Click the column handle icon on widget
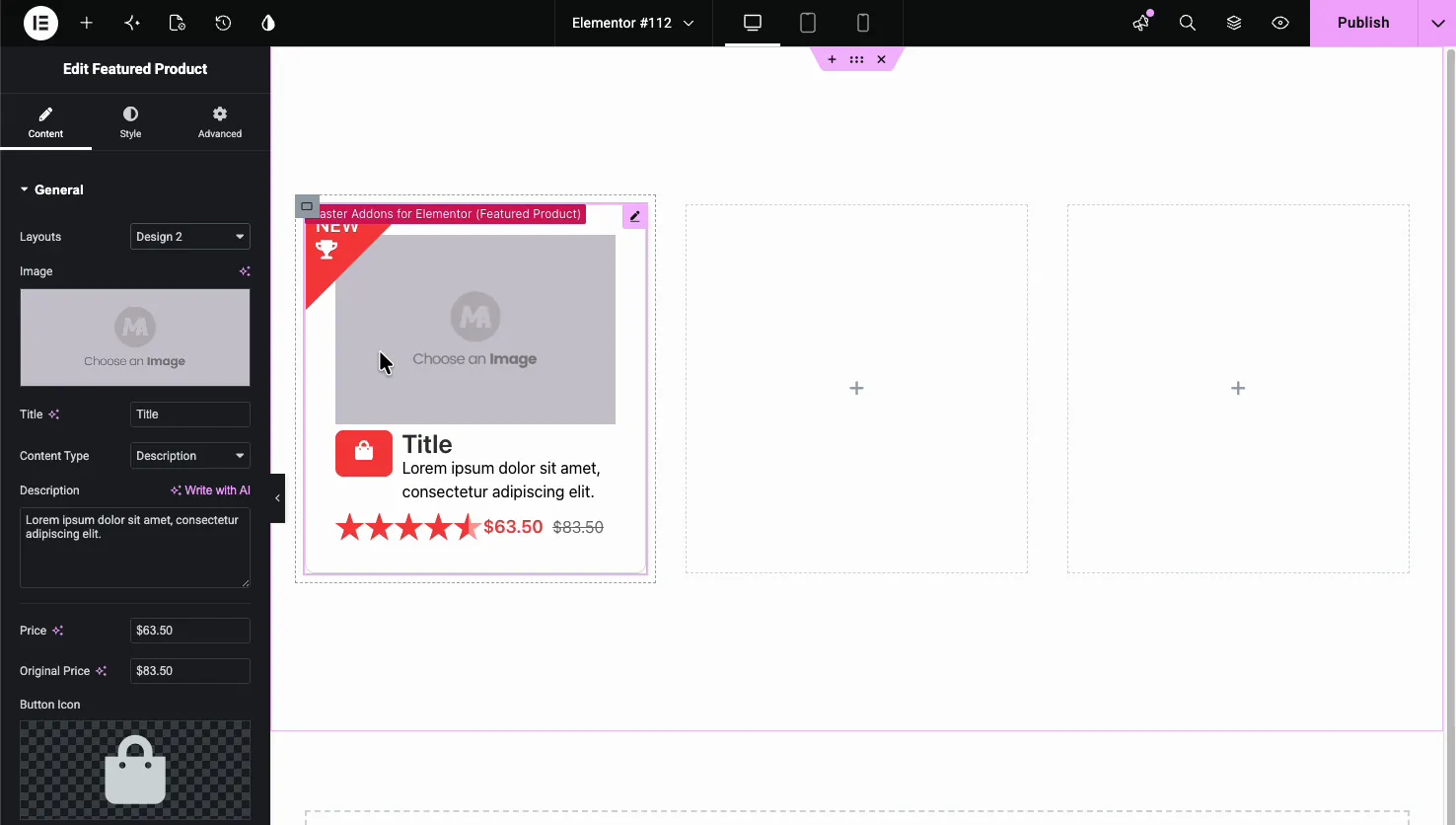The width and height of the screenshot is (1456, 825). click(x=307, y=206)
